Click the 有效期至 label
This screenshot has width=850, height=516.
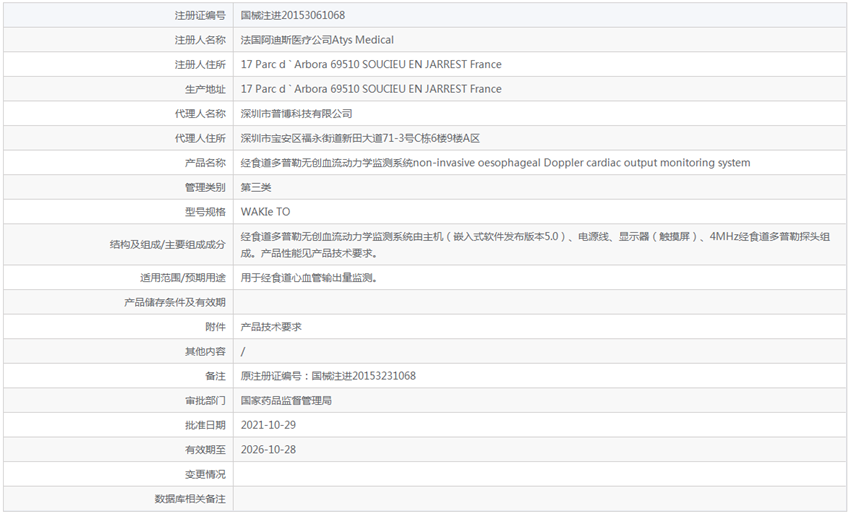pyautogui.click(x=205, y=450)
